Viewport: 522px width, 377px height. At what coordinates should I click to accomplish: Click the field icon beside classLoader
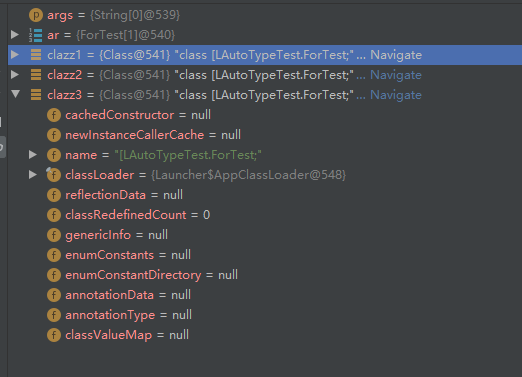[54, 175]
